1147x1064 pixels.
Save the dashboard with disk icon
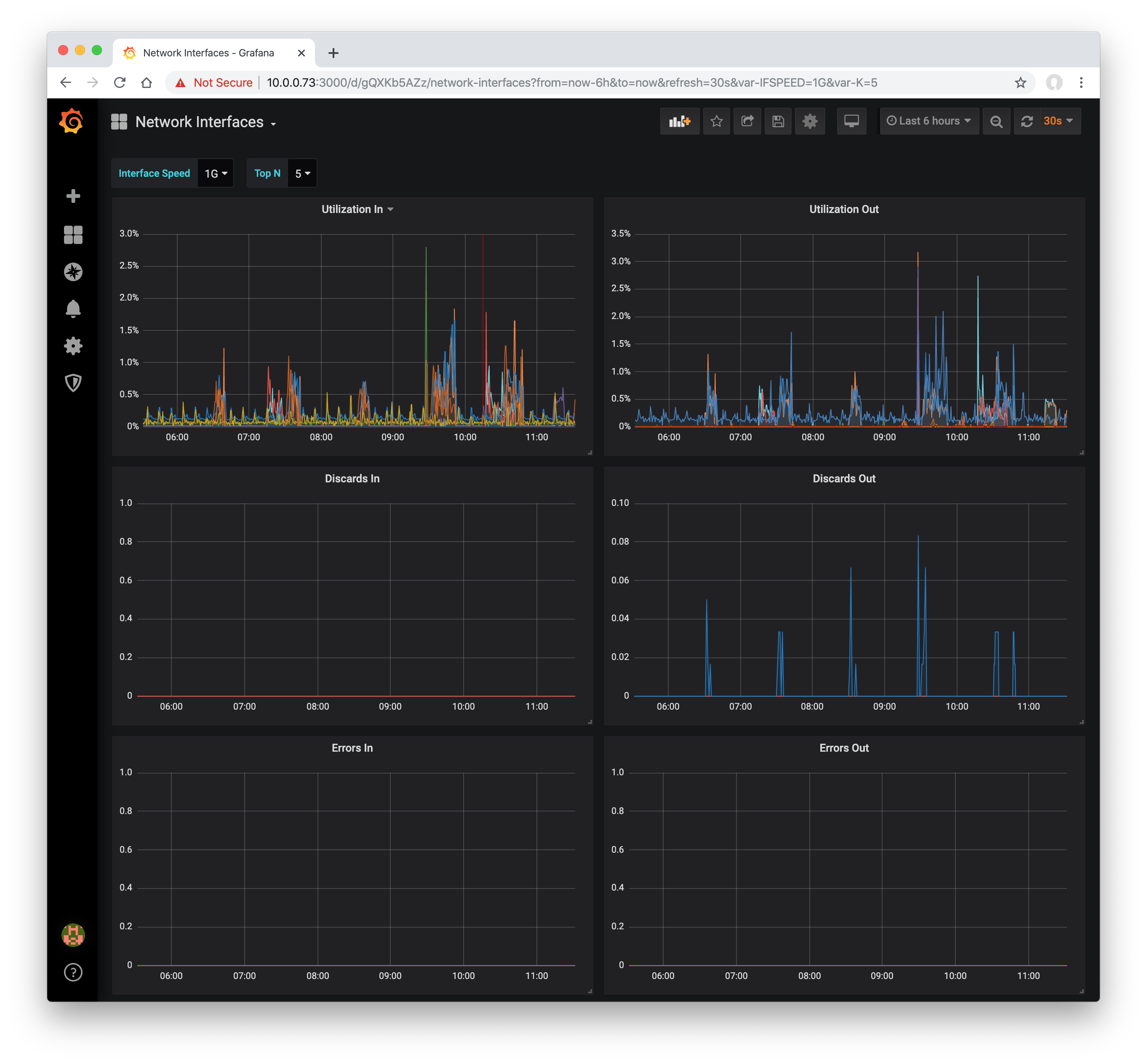click(778, 121)
